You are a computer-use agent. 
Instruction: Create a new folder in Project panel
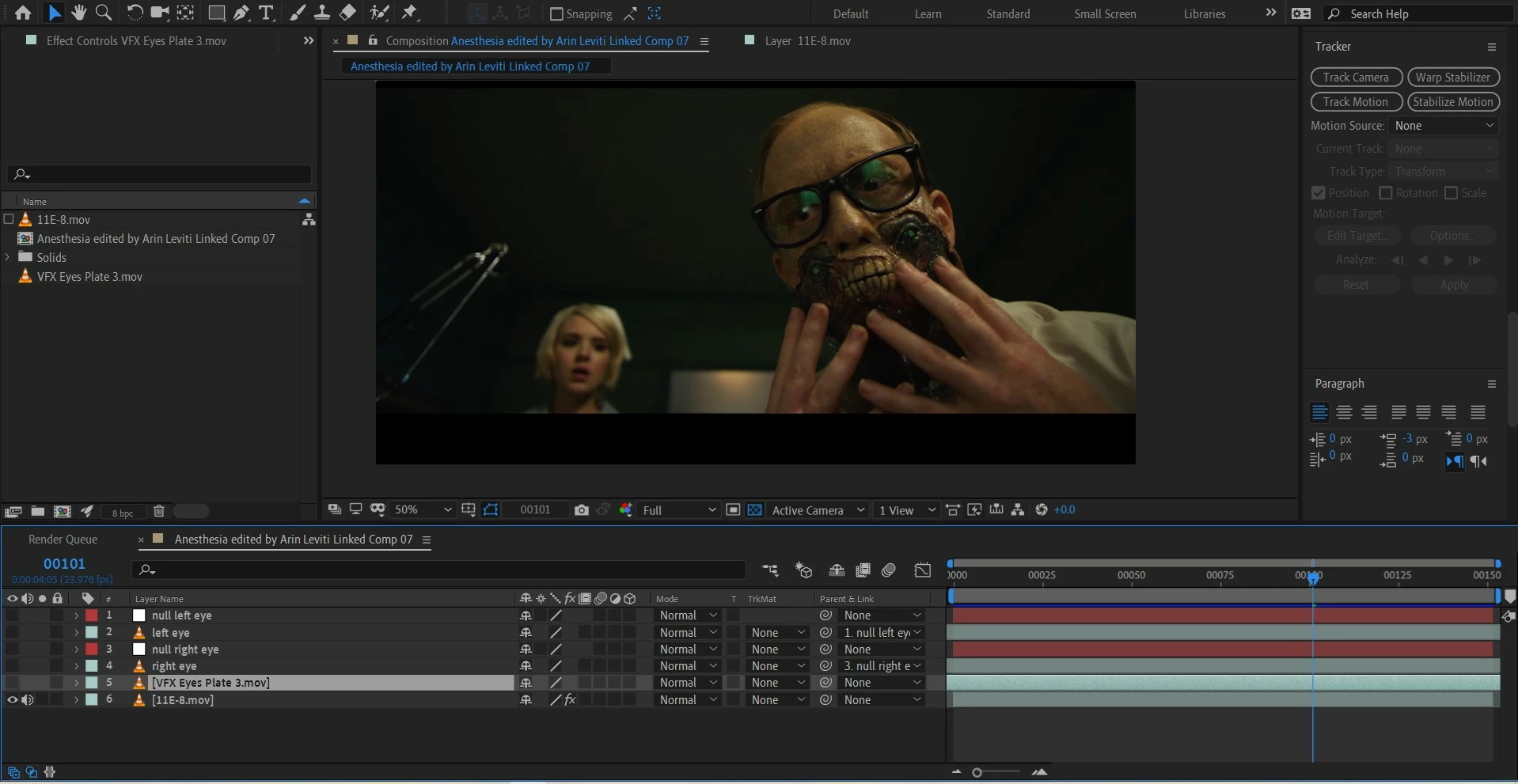(x=37, y=511)
